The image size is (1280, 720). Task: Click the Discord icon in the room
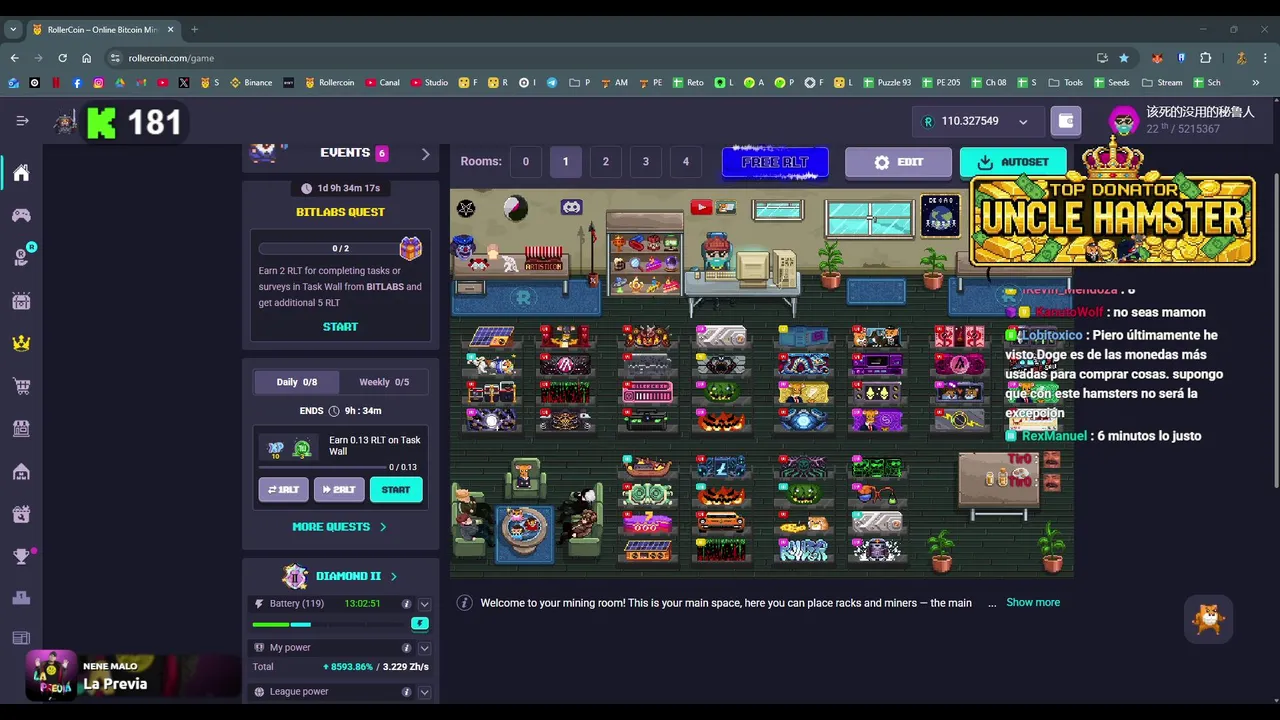[x=571, y=207]
